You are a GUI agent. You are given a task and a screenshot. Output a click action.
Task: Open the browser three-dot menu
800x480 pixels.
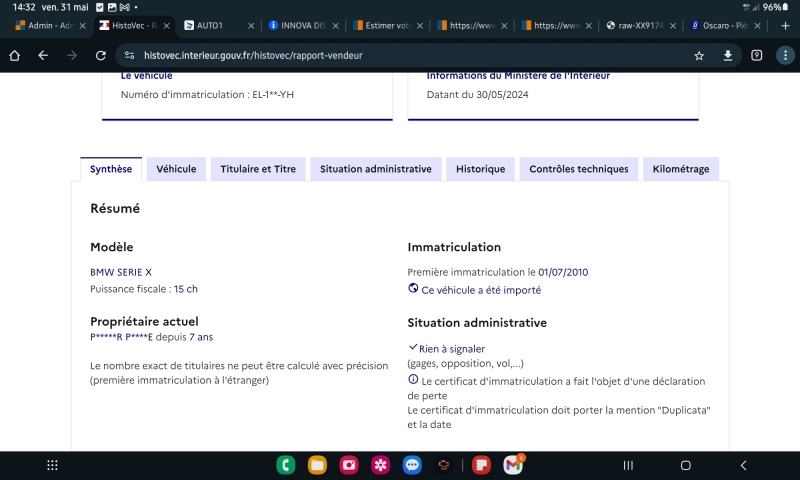pos(785,56)
